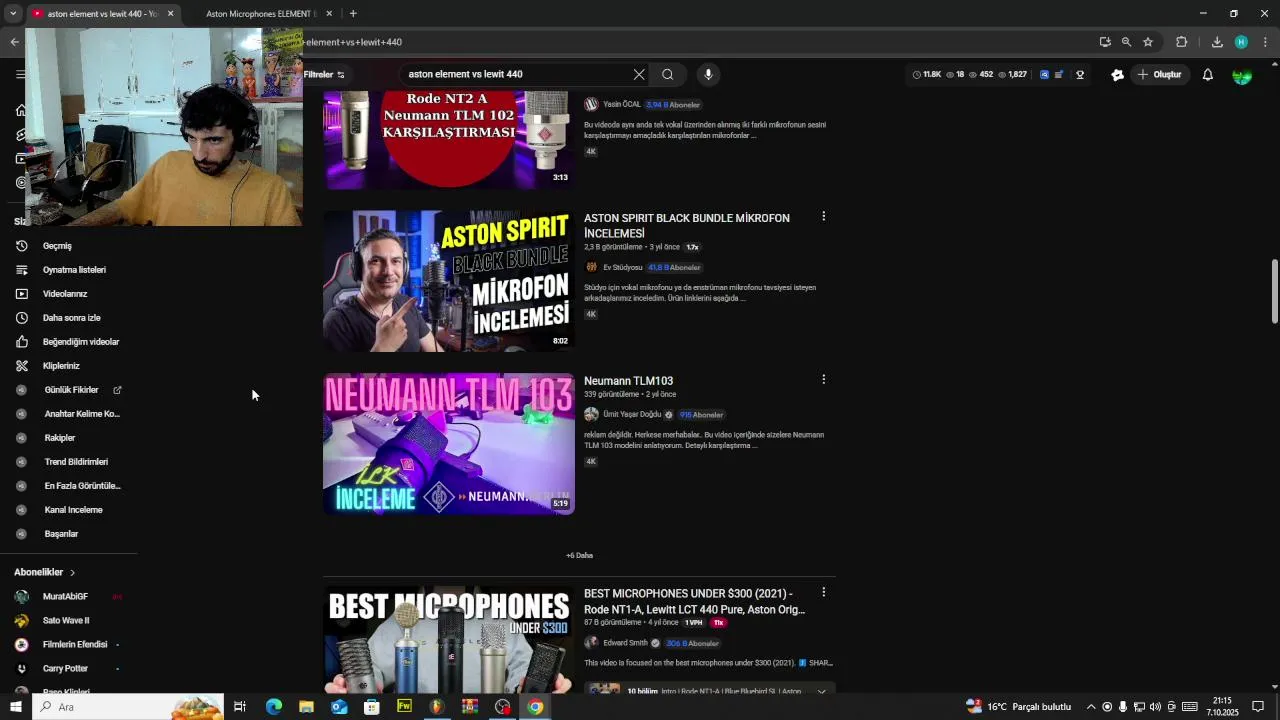
Task: Open Klipleriniz in the sidebar
Action: (61, 366)
